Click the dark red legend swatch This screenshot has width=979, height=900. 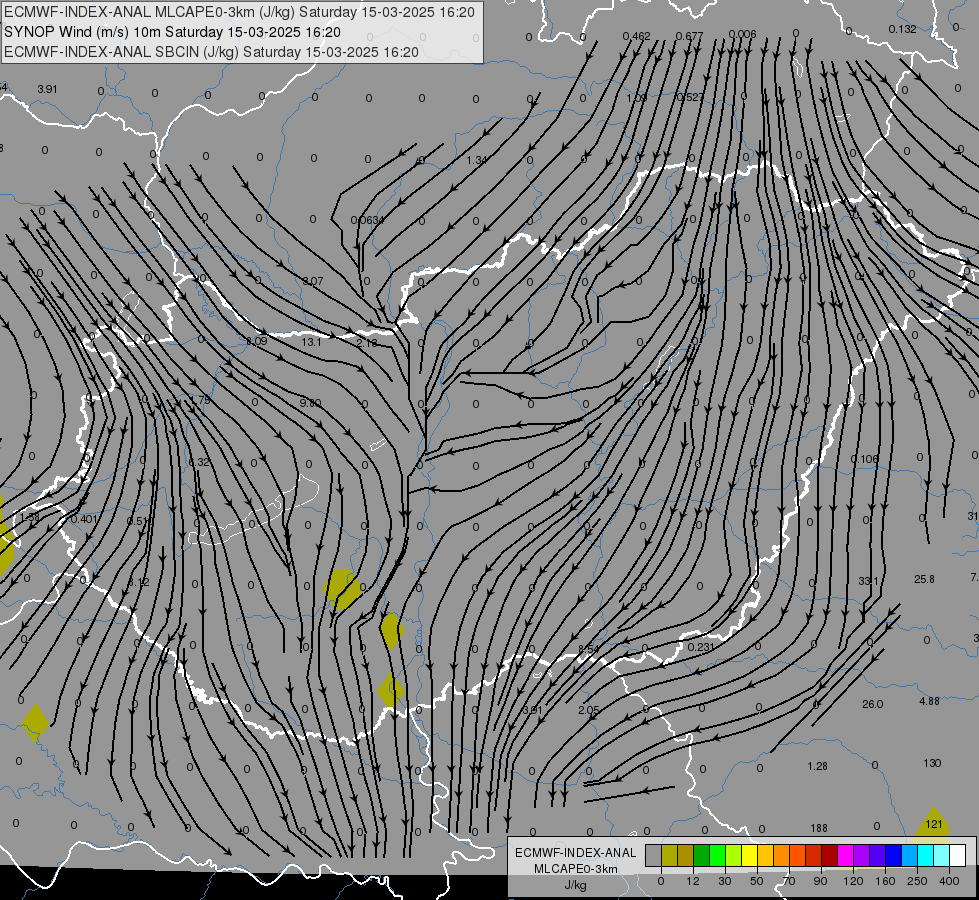830,855
